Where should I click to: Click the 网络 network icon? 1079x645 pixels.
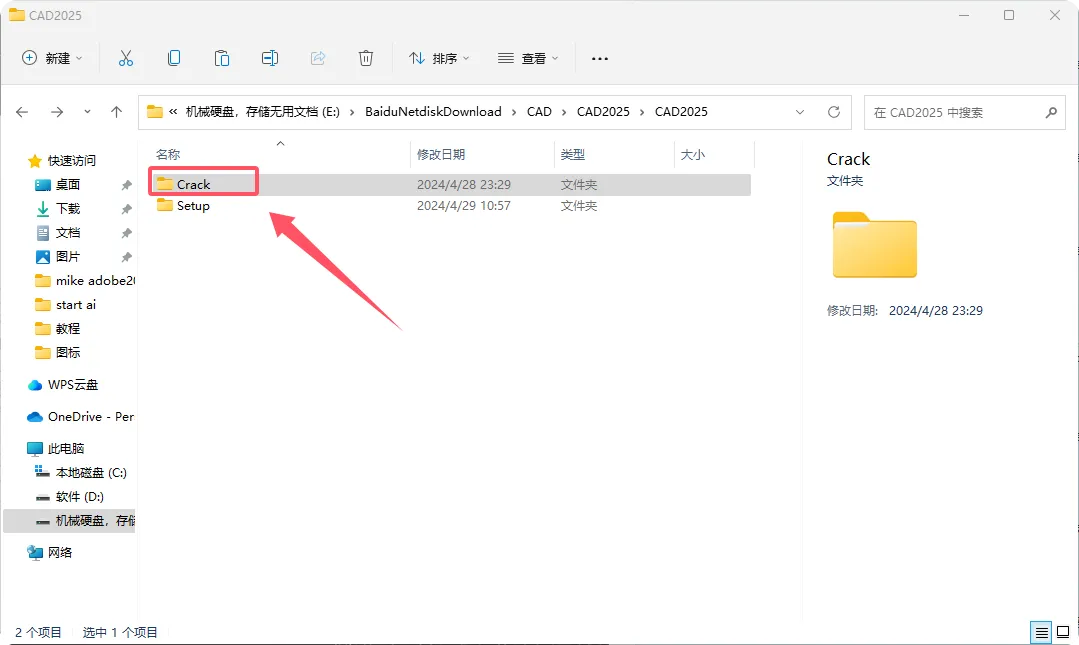click(x=34, y=552)
